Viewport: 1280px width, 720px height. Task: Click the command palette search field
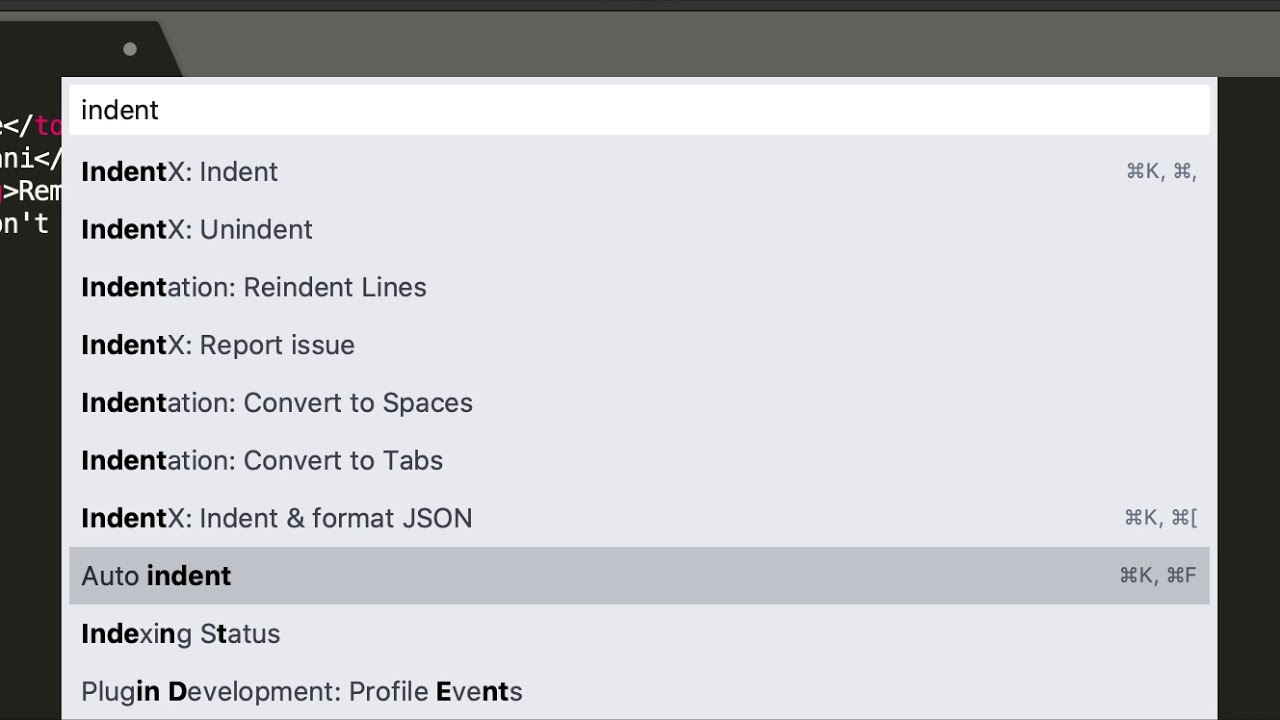pyautogui.click(x=639, y=110)
